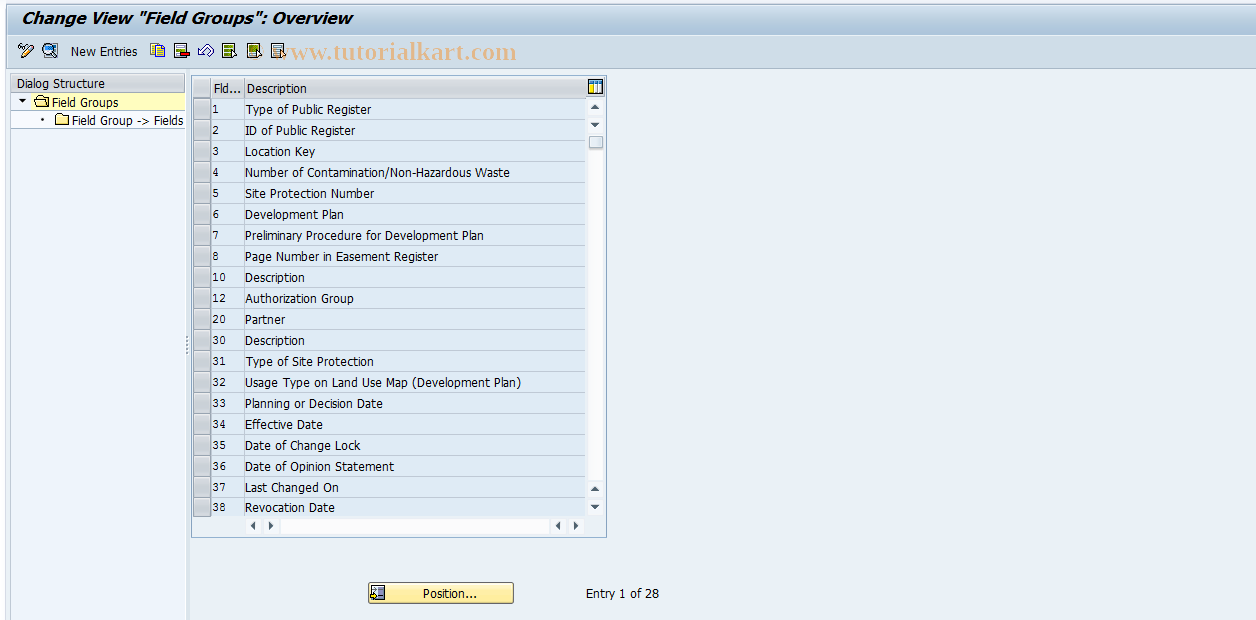The height and width of the screenshot is (620, 1256).
Task: Click the Description column header
Action: pyautogui.click(x=415, y=88)
